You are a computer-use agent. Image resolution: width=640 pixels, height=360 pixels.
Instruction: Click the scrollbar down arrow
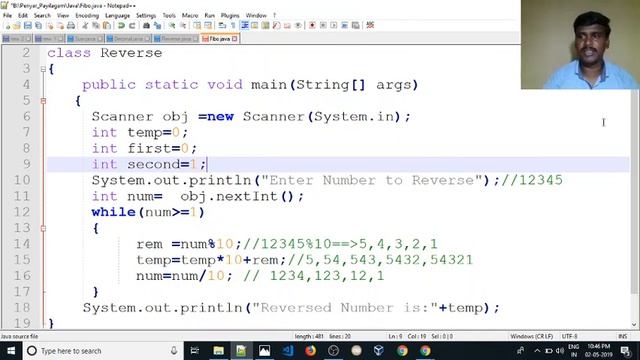[x=634, y=325]
